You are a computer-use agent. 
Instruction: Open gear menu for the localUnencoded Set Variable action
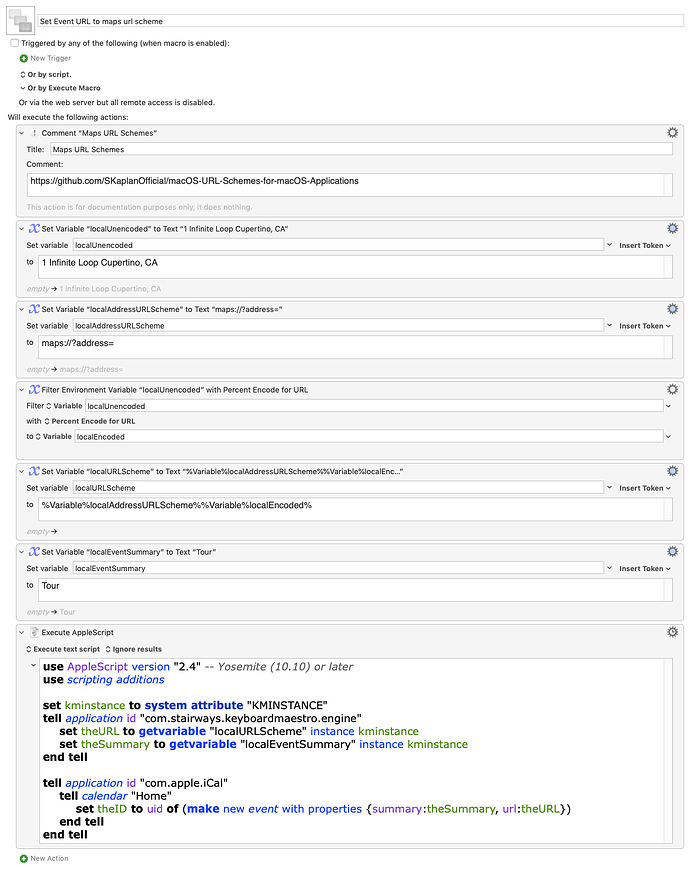coord(673,228)
